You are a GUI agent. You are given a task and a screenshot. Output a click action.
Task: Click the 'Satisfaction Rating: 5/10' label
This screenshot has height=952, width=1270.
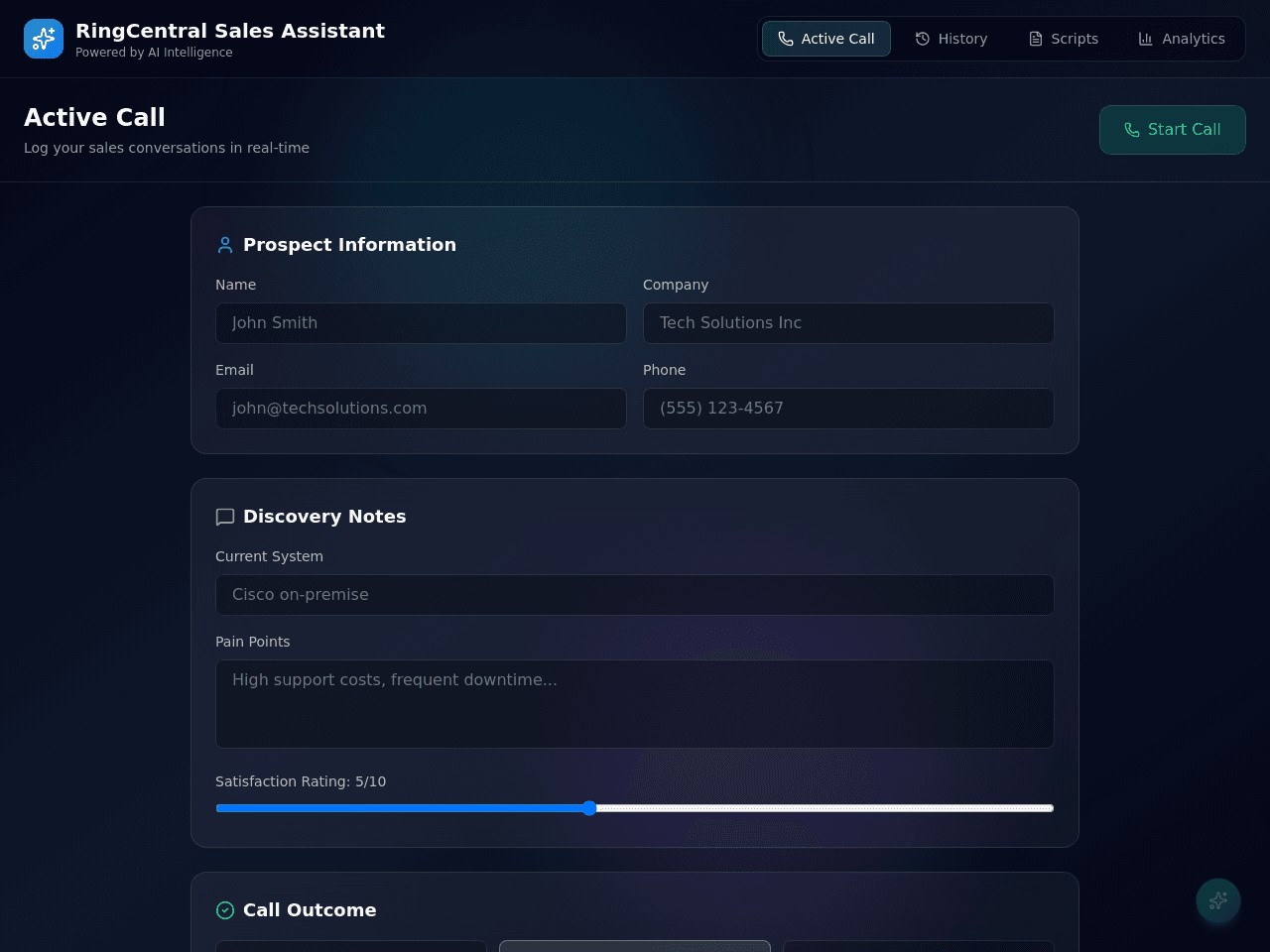tap(301, 781)
